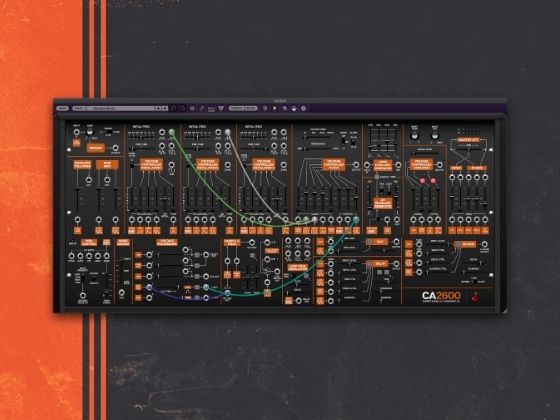Open settings via the gear icon
The image size is (560, 420).
click(x=192, y=108)
